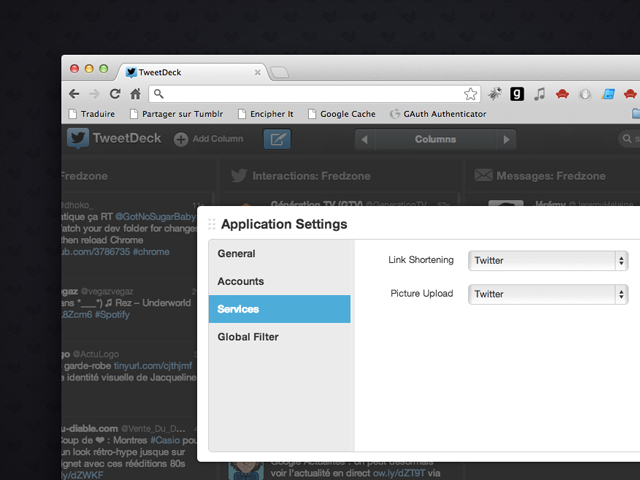Click the Link Shortening label

421,260
